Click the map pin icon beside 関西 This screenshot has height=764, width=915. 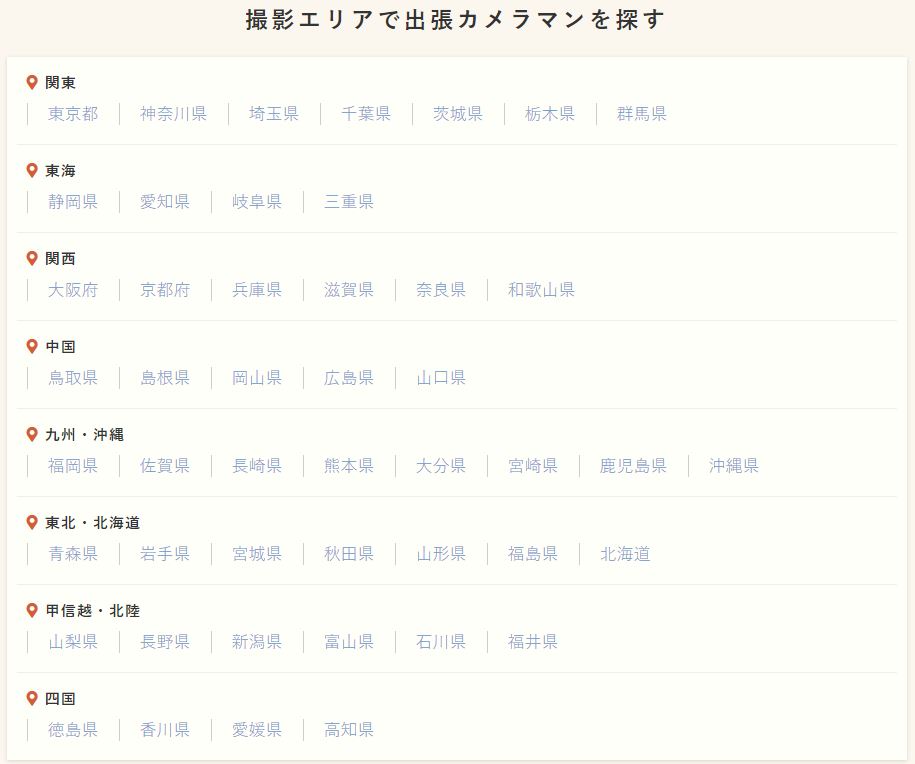pyautogui.click(x=32, y=258)
